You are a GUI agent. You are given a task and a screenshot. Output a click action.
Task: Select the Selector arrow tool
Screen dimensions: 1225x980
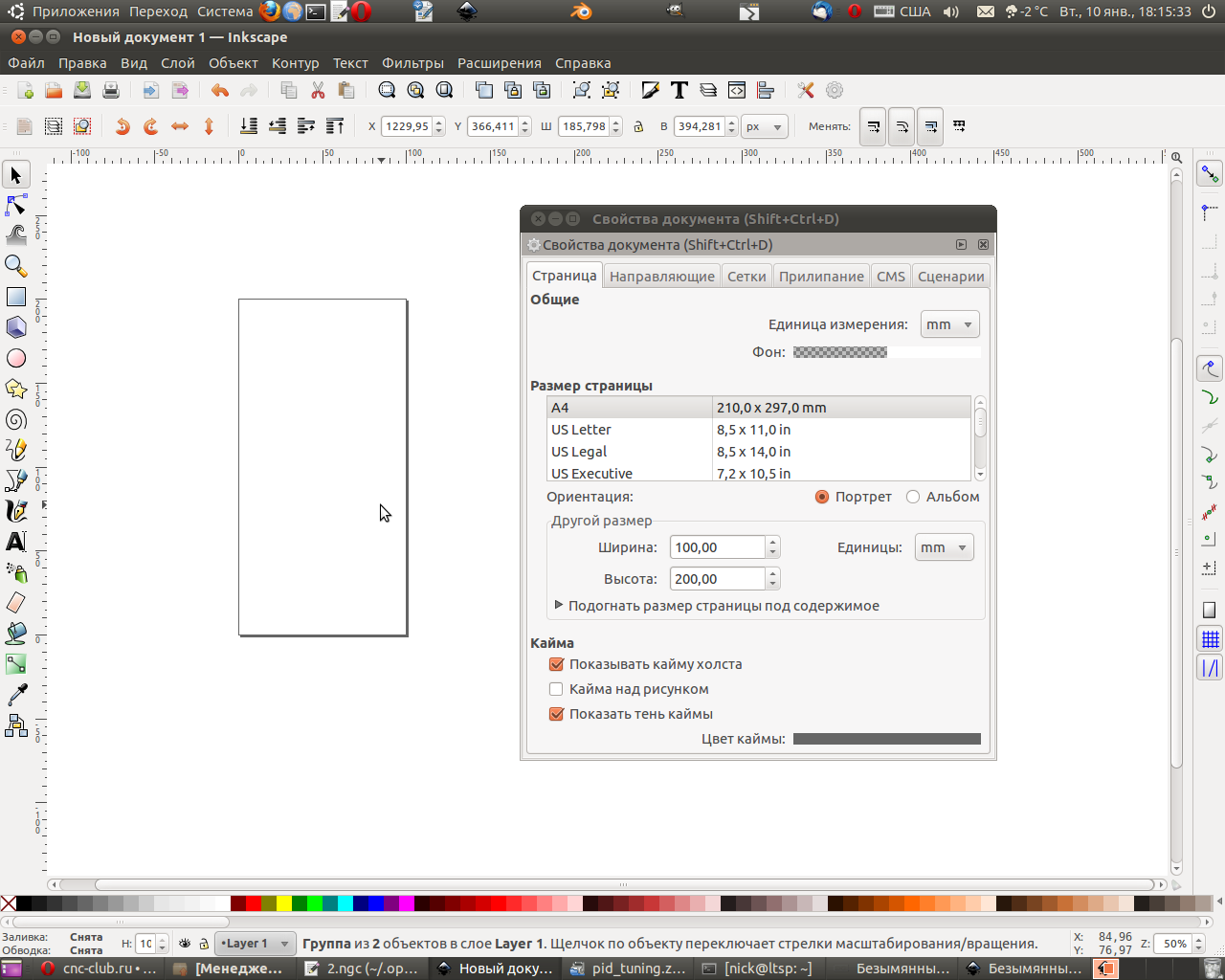click(16, 175)
